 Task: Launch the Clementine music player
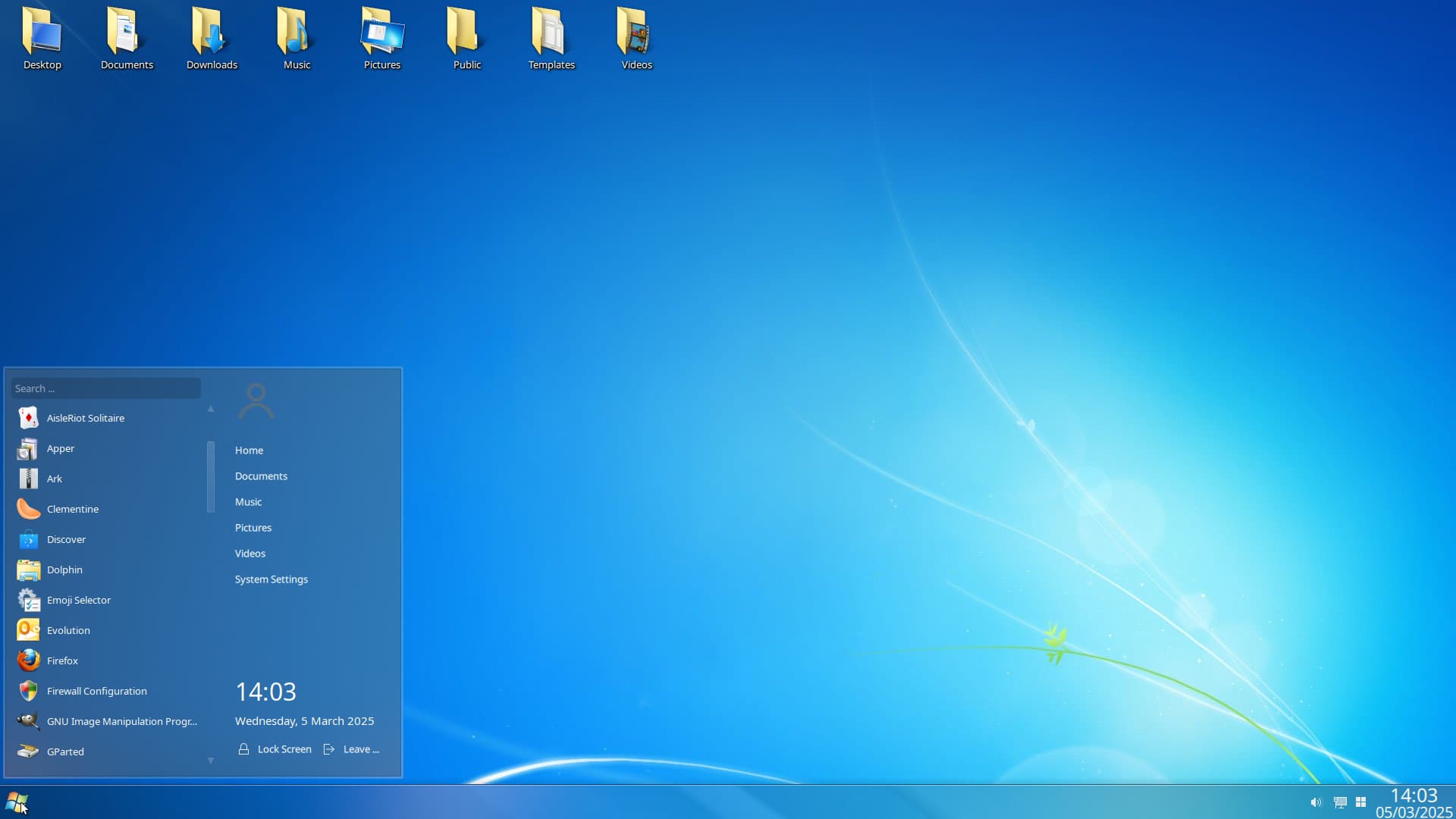pyautogui.click(x=28, y=509)
